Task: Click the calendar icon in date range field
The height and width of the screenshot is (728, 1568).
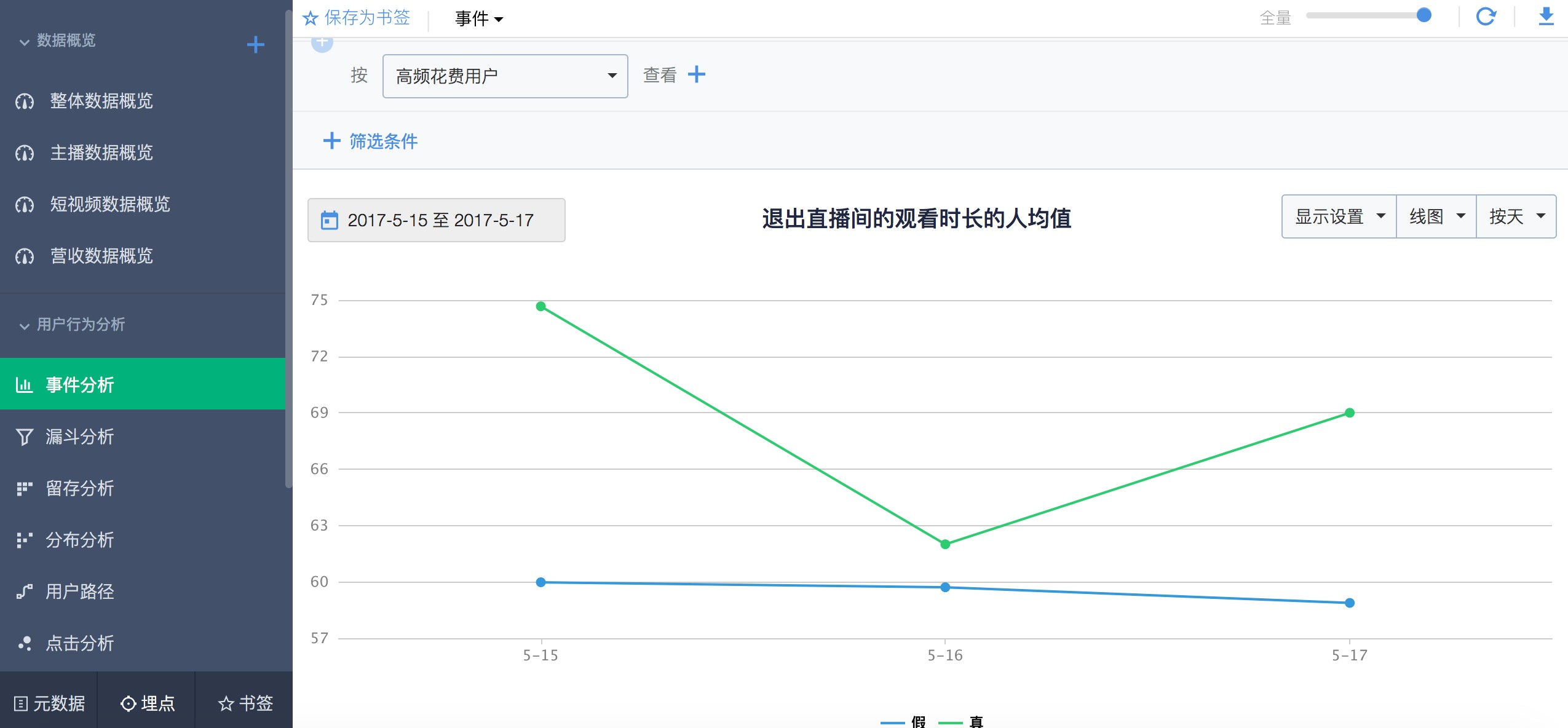Action: point(330,220)
